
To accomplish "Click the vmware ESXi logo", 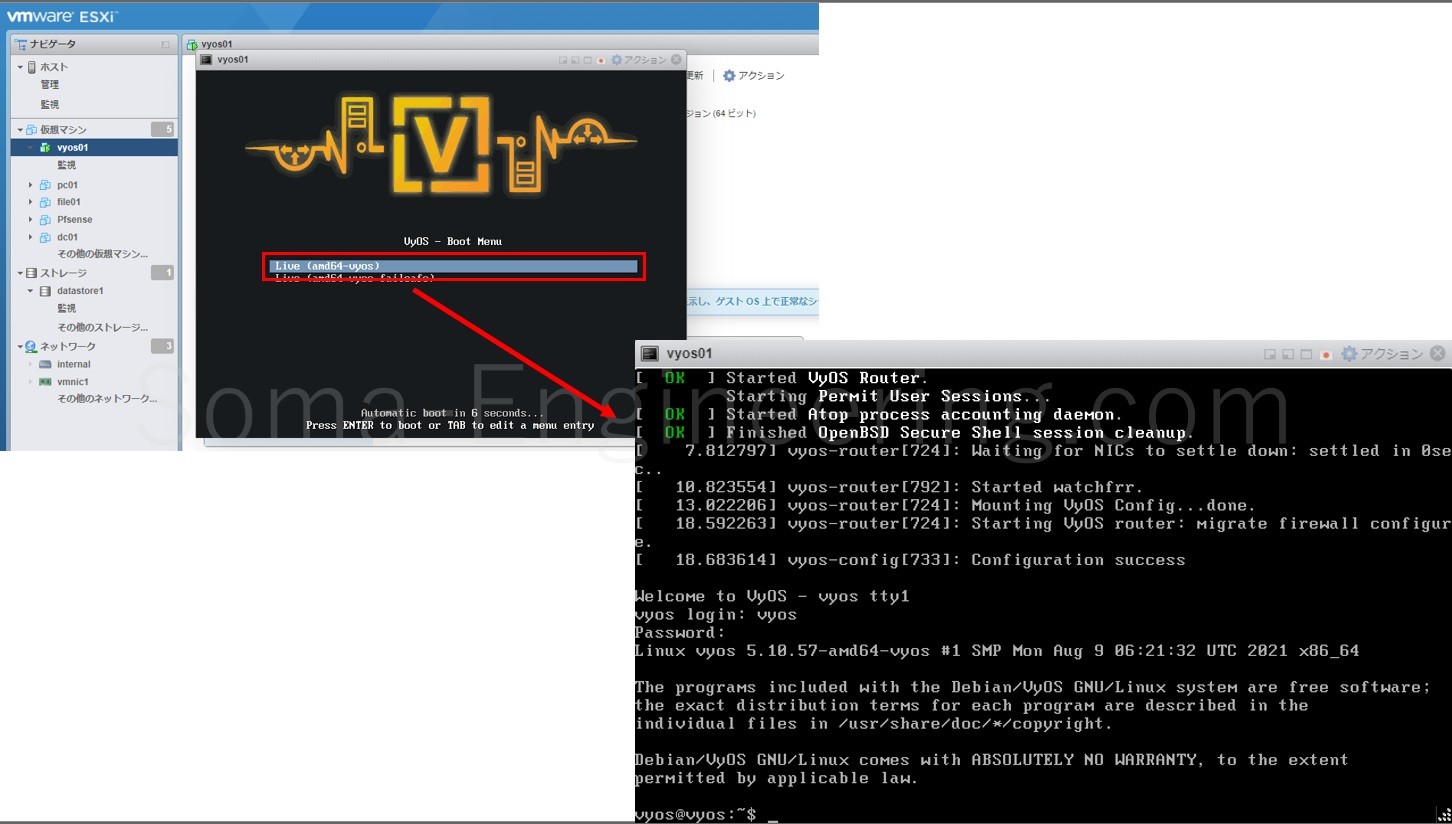I will [x=63, y=16].
